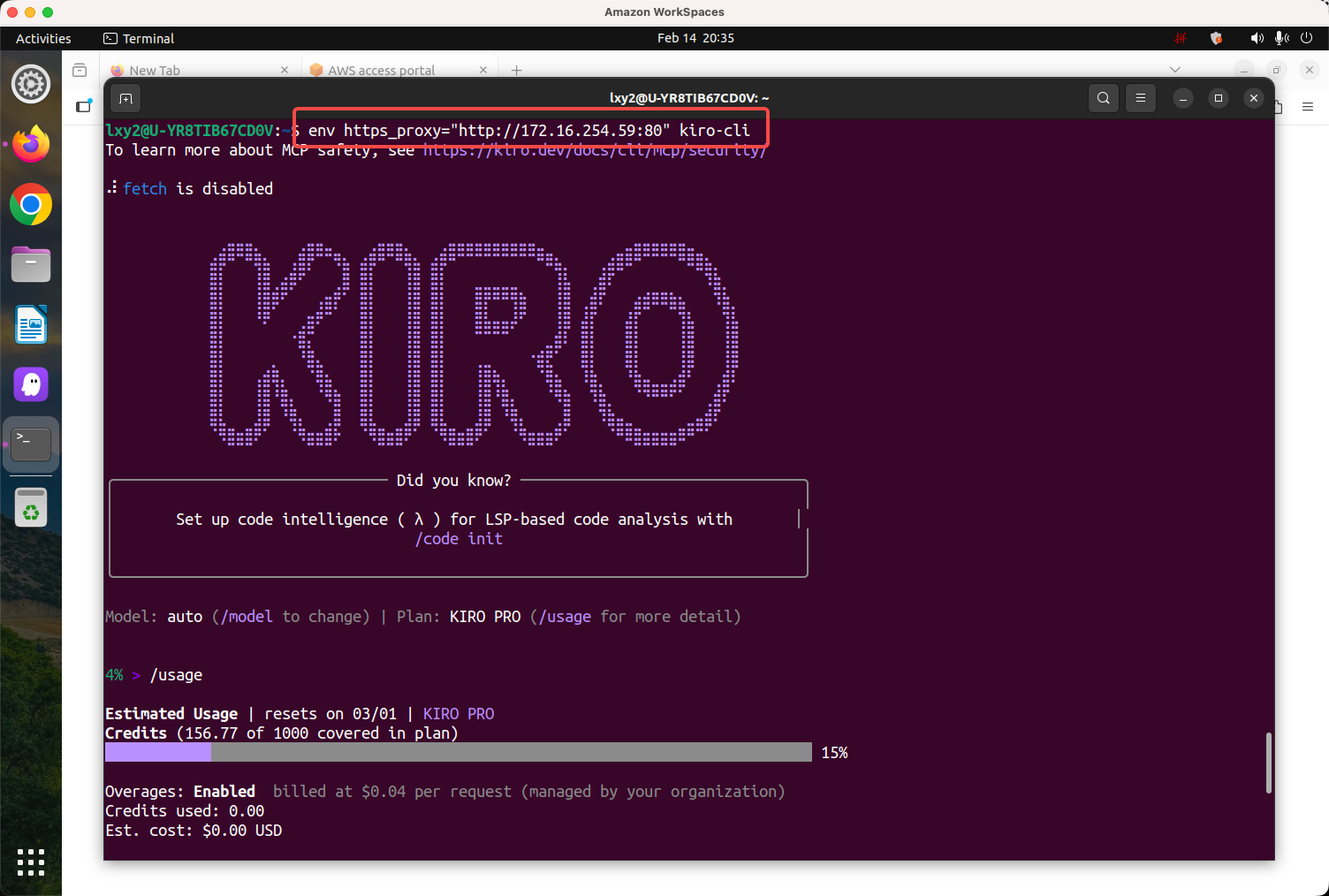Viewport: 1329px width, 896px height.
Task: Open the terminal hamburger menu
Action: coord(1141,98)
